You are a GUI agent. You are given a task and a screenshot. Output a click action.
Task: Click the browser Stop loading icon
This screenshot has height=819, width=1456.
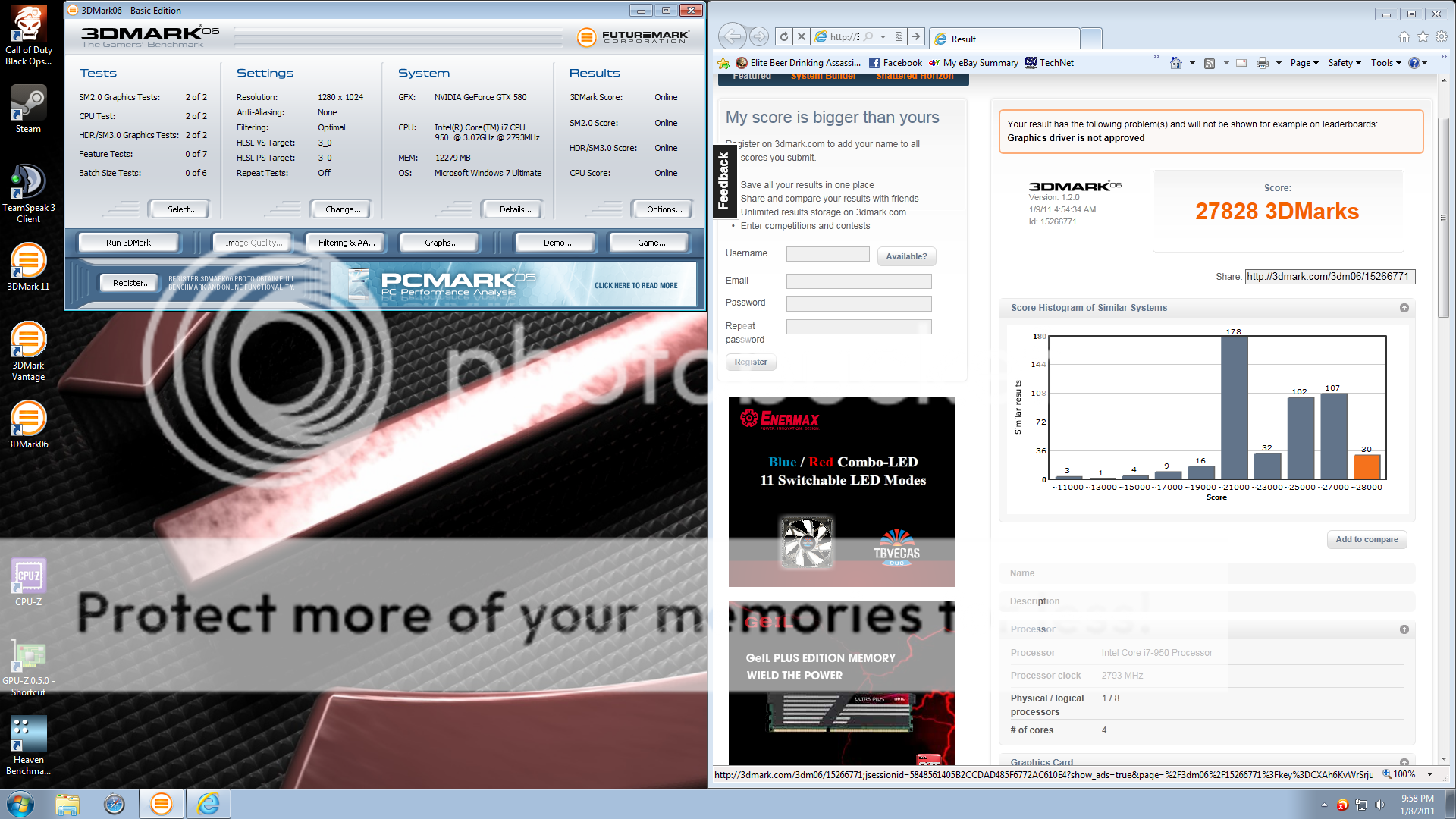coord(802,36)
